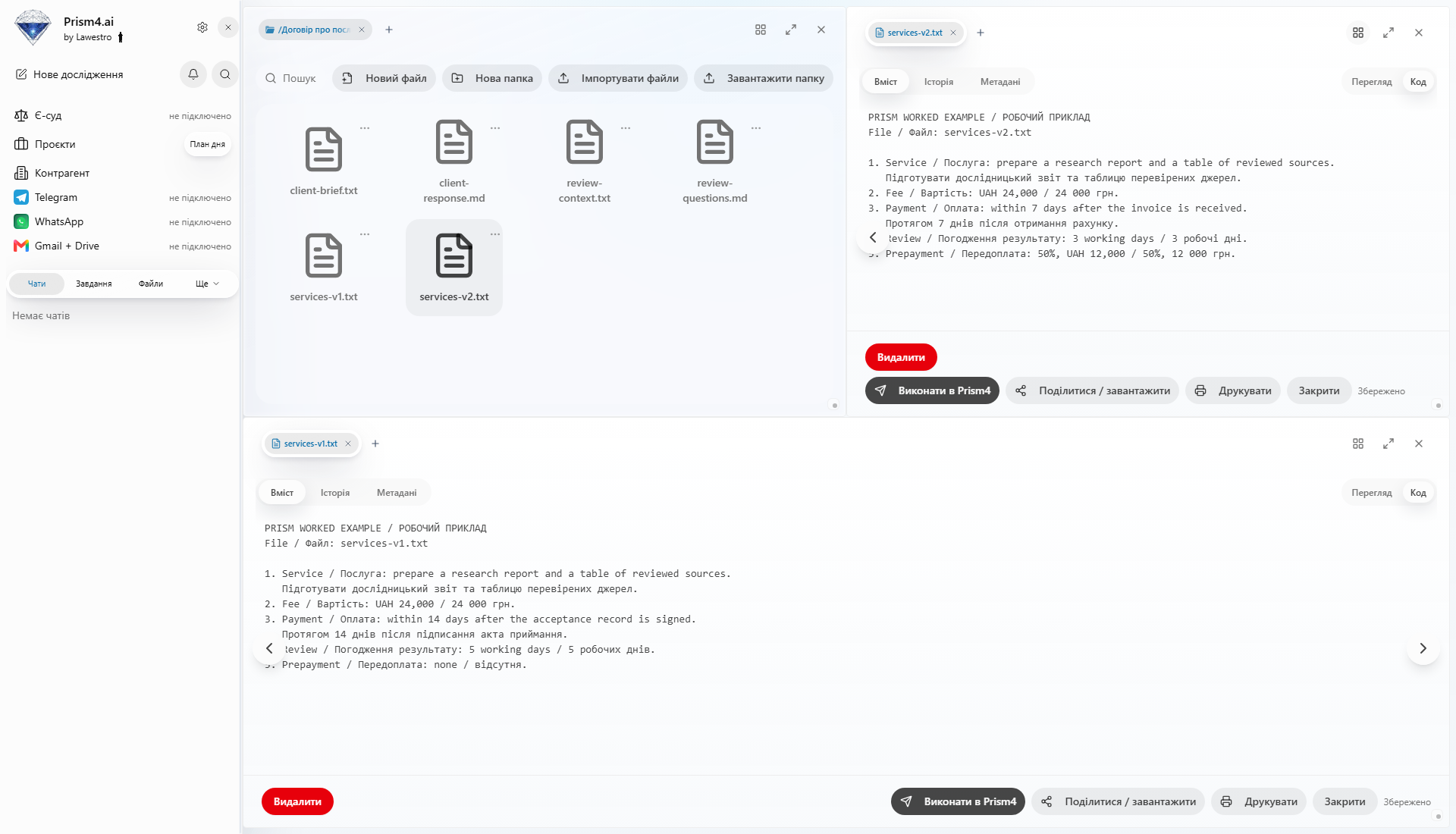Select the services-v2.txt file icon in folder

tap(454, 256)
